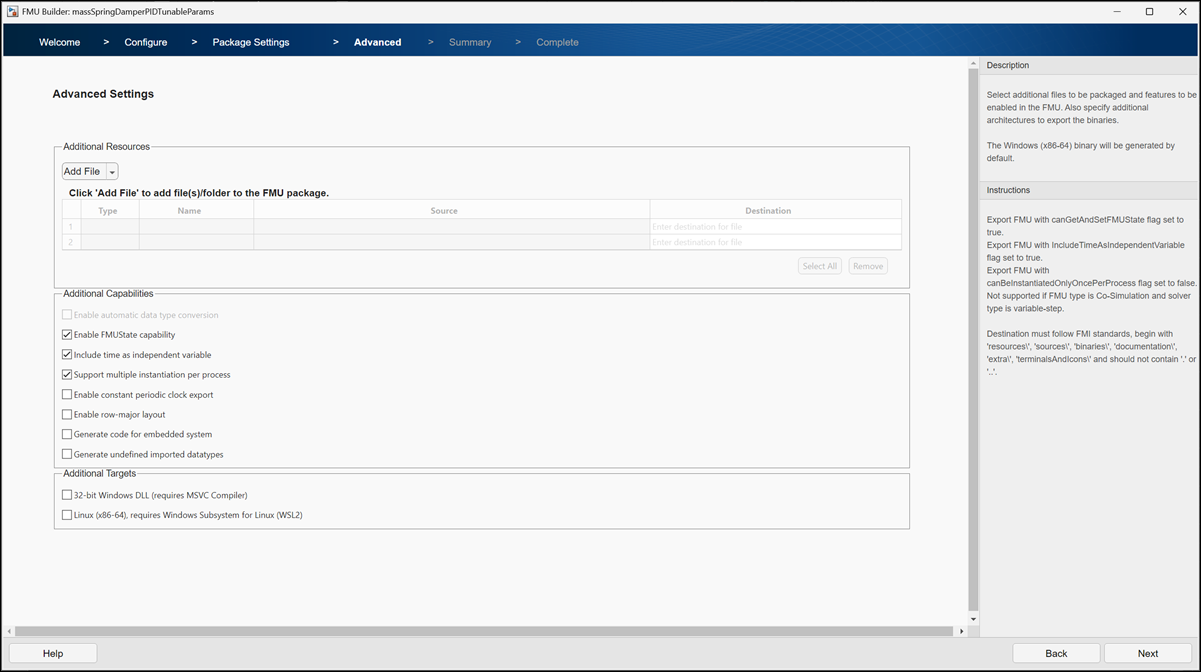The image size is (1201, 672).
Task: Click the destination field in row 1
Action: click(775, 226)
